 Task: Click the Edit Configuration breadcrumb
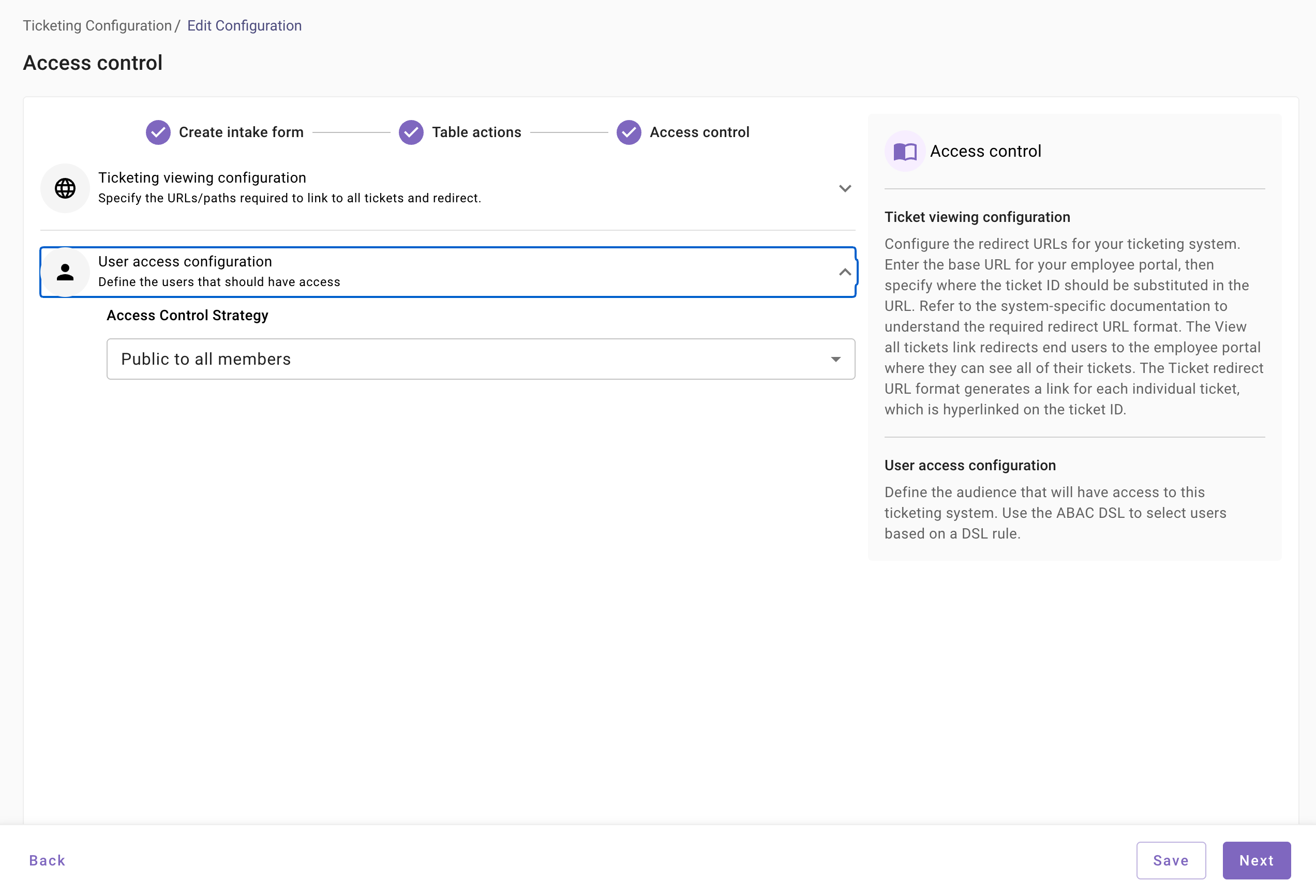click(x=244, y=25)
